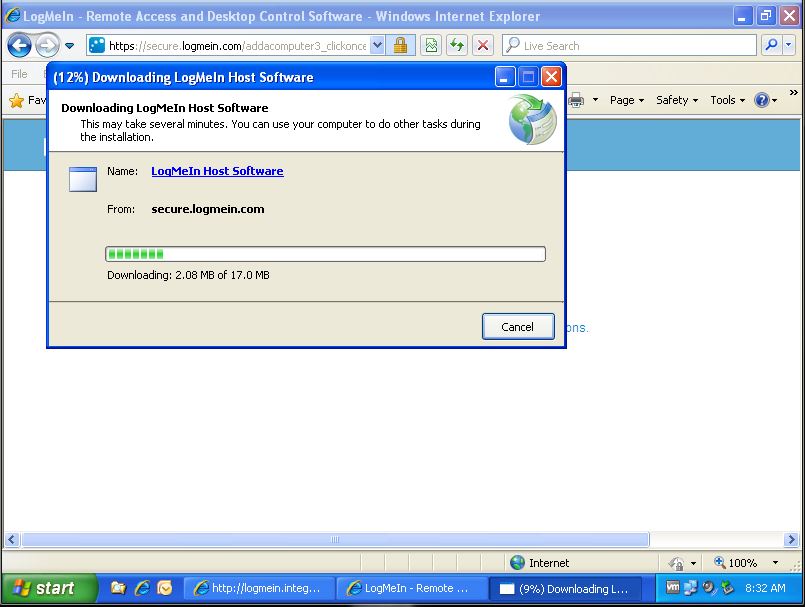Click the Help question mark icon
Viewport: 805px width, 607px height.
point(762,100)
